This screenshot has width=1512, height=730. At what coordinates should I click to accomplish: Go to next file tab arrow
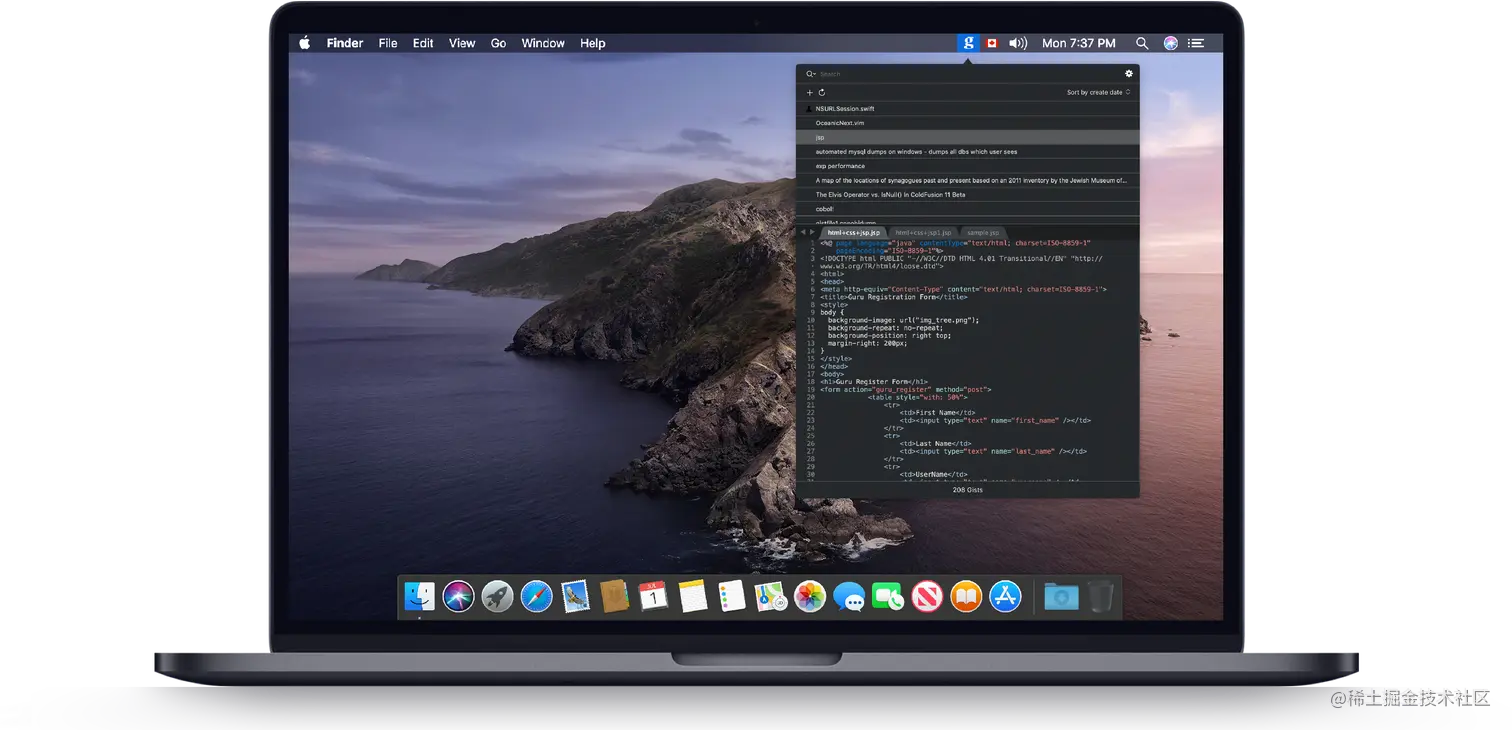(x=812, y=232)
